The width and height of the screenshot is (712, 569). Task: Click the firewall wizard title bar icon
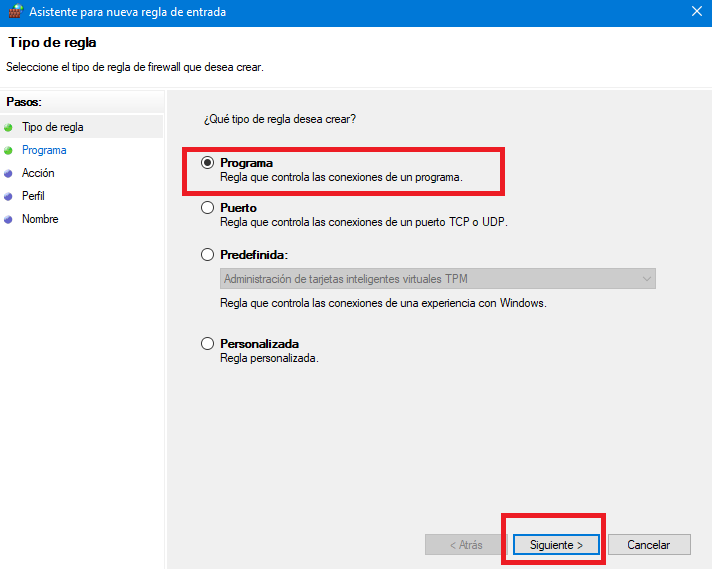point(15,11)
